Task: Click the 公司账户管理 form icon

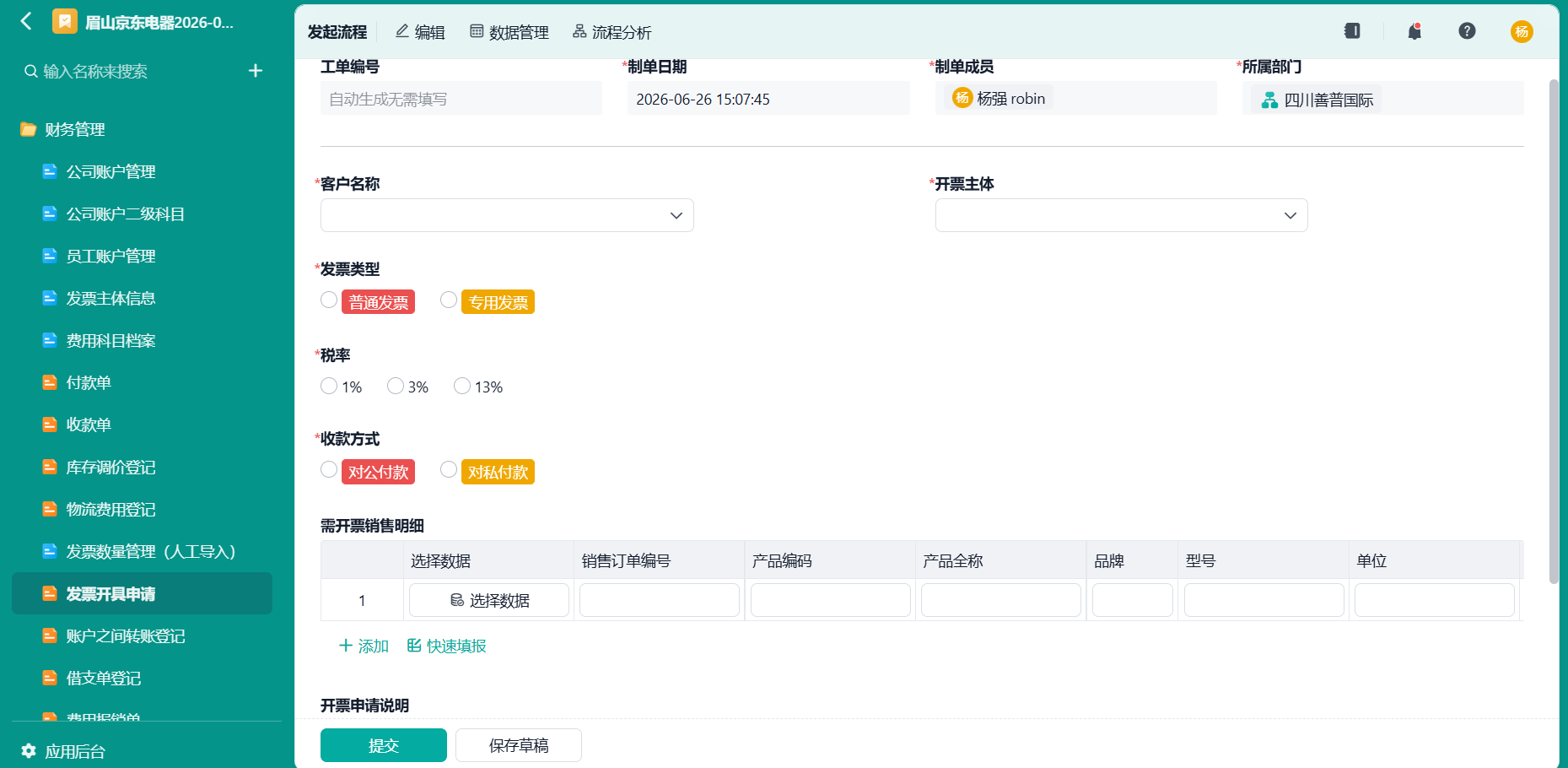Action: tap(50, 171)
